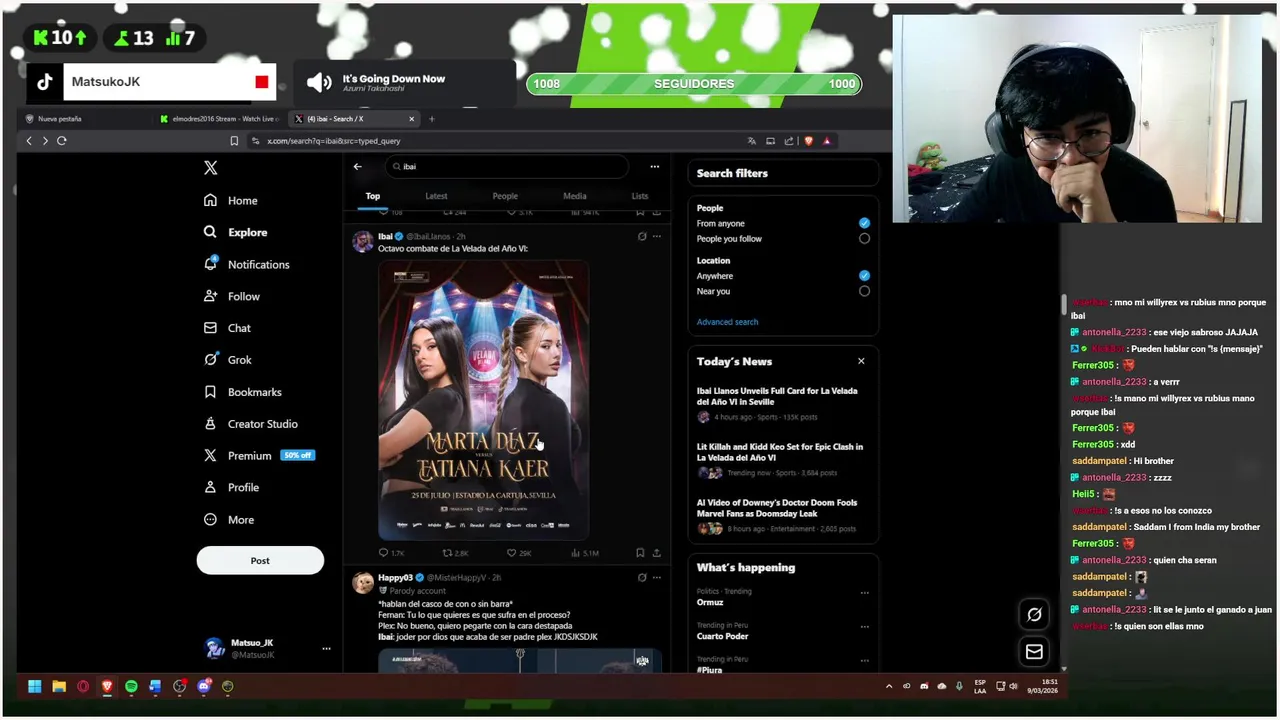Share Ibai's post
The width and height of the screenshot is (1280, 720).
pos(656,553)
